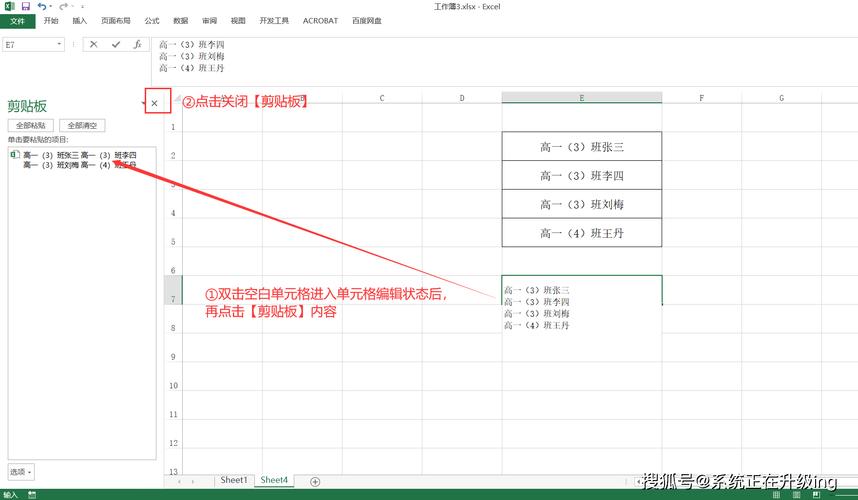Click the sheet tab scroll left arrow
The width and height of the screenshot is (858, 500).
coord(179,481)
